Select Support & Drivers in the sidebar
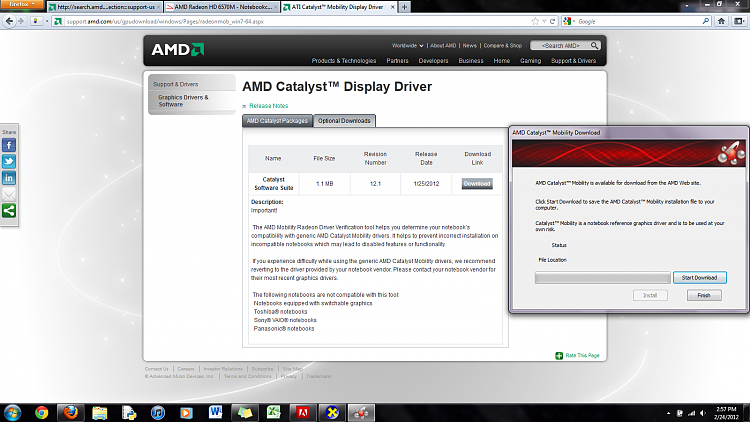The image size is (750, 422). click(x=176, y=84)
